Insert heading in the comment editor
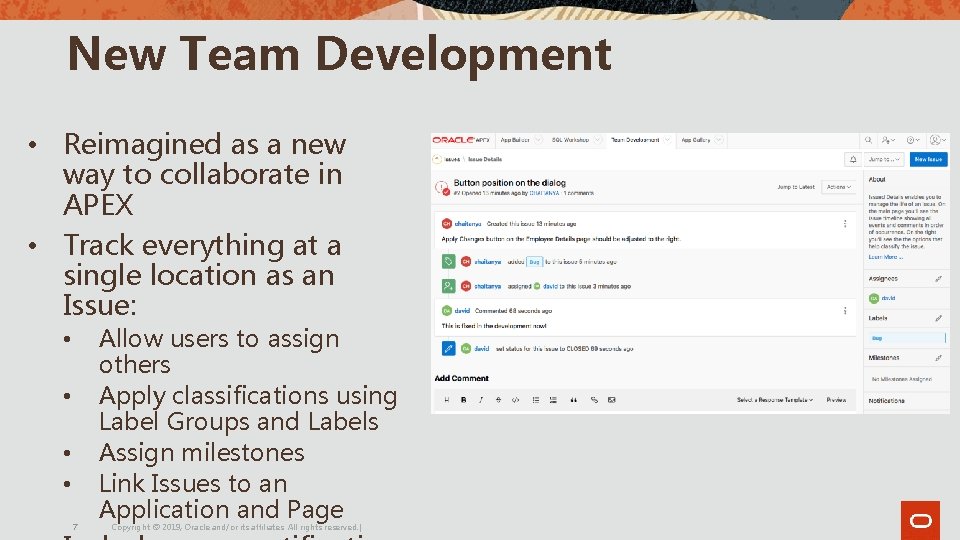 click(446, 400)
